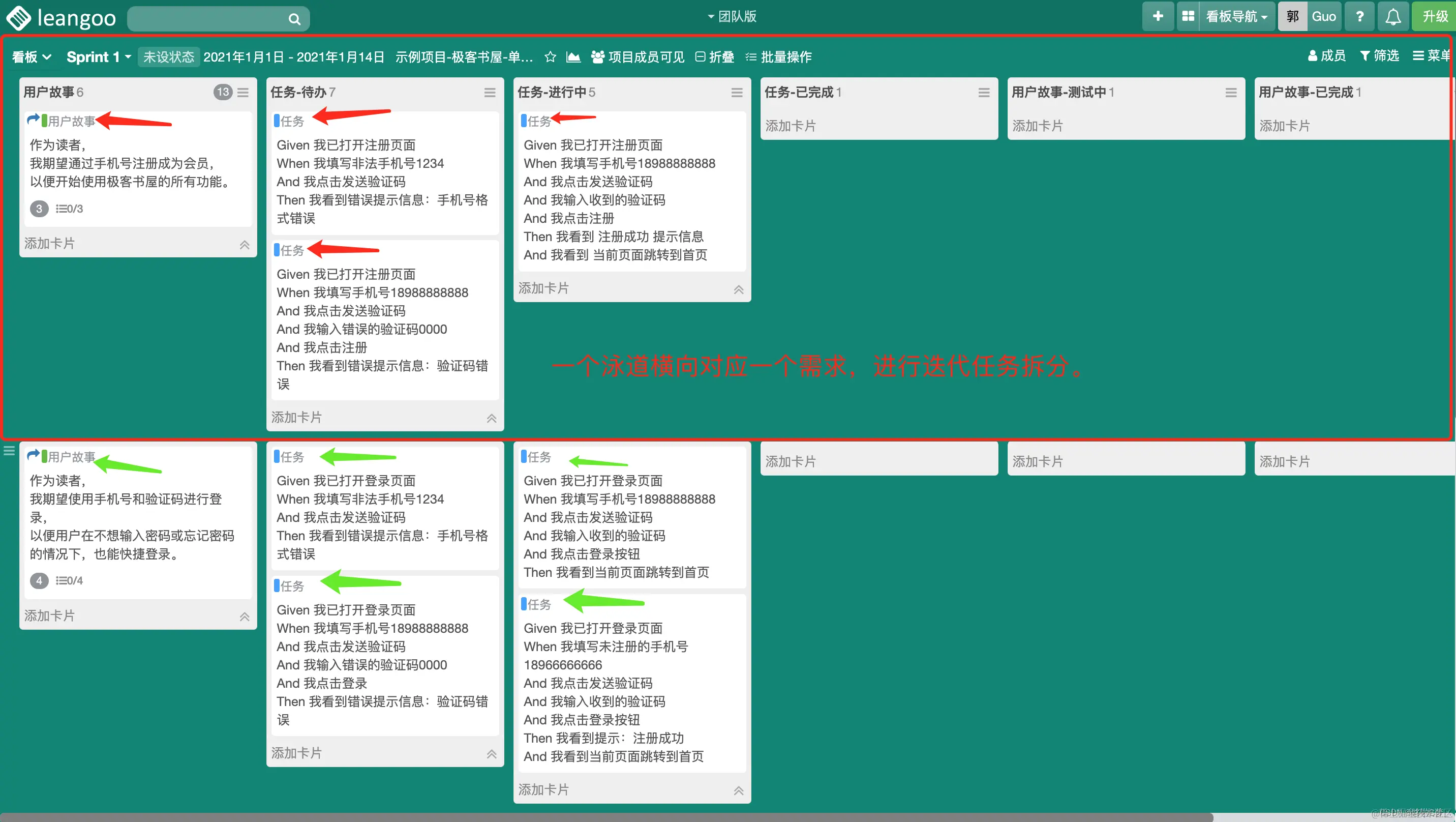Image resolution: width=1456 pixels, height=822 pixels.
Task: Enable 批量操作 batch mode
Action: point(779,56)
